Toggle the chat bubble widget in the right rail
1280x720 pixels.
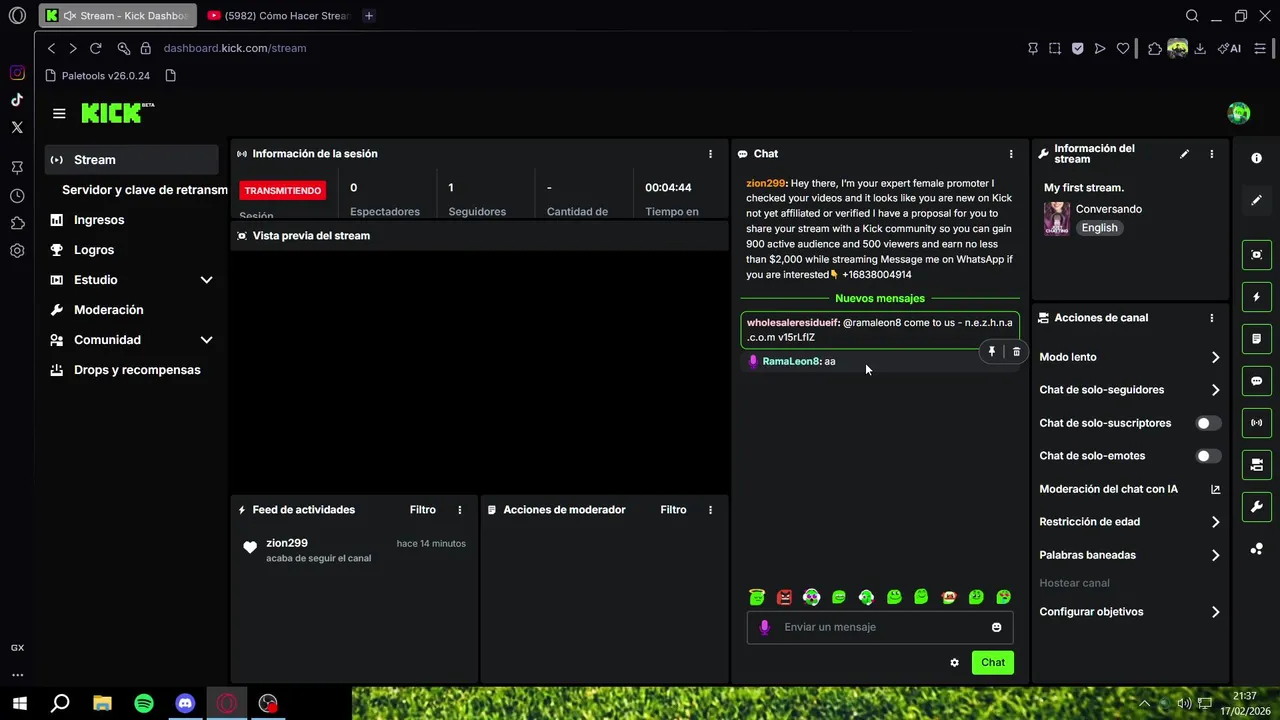pyautogui.click(x=1257, y=381)
